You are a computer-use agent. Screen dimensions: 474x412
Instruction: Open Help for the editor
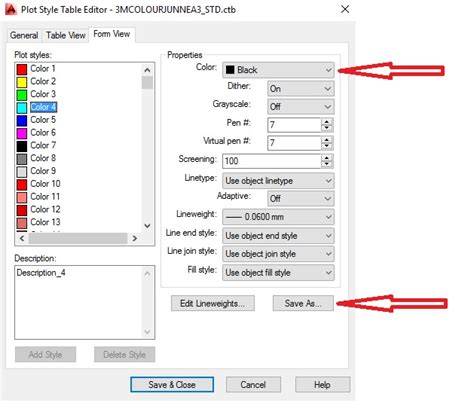point(322,385)
